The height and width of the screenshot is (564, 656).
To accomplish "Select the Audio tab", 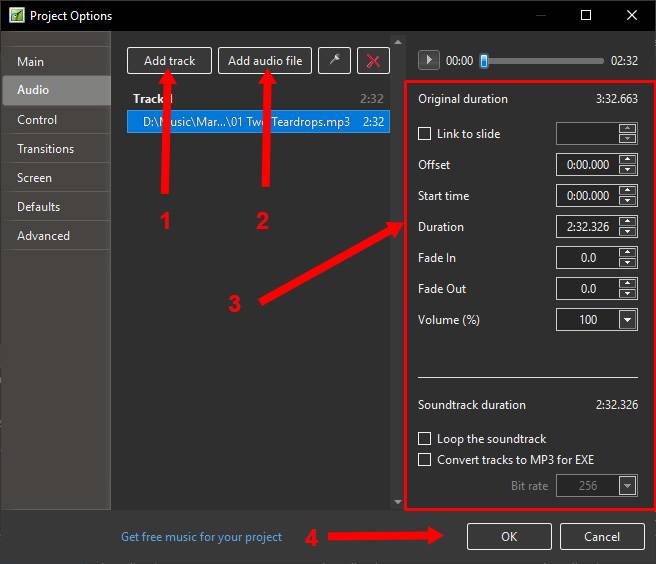I will 57,90.
